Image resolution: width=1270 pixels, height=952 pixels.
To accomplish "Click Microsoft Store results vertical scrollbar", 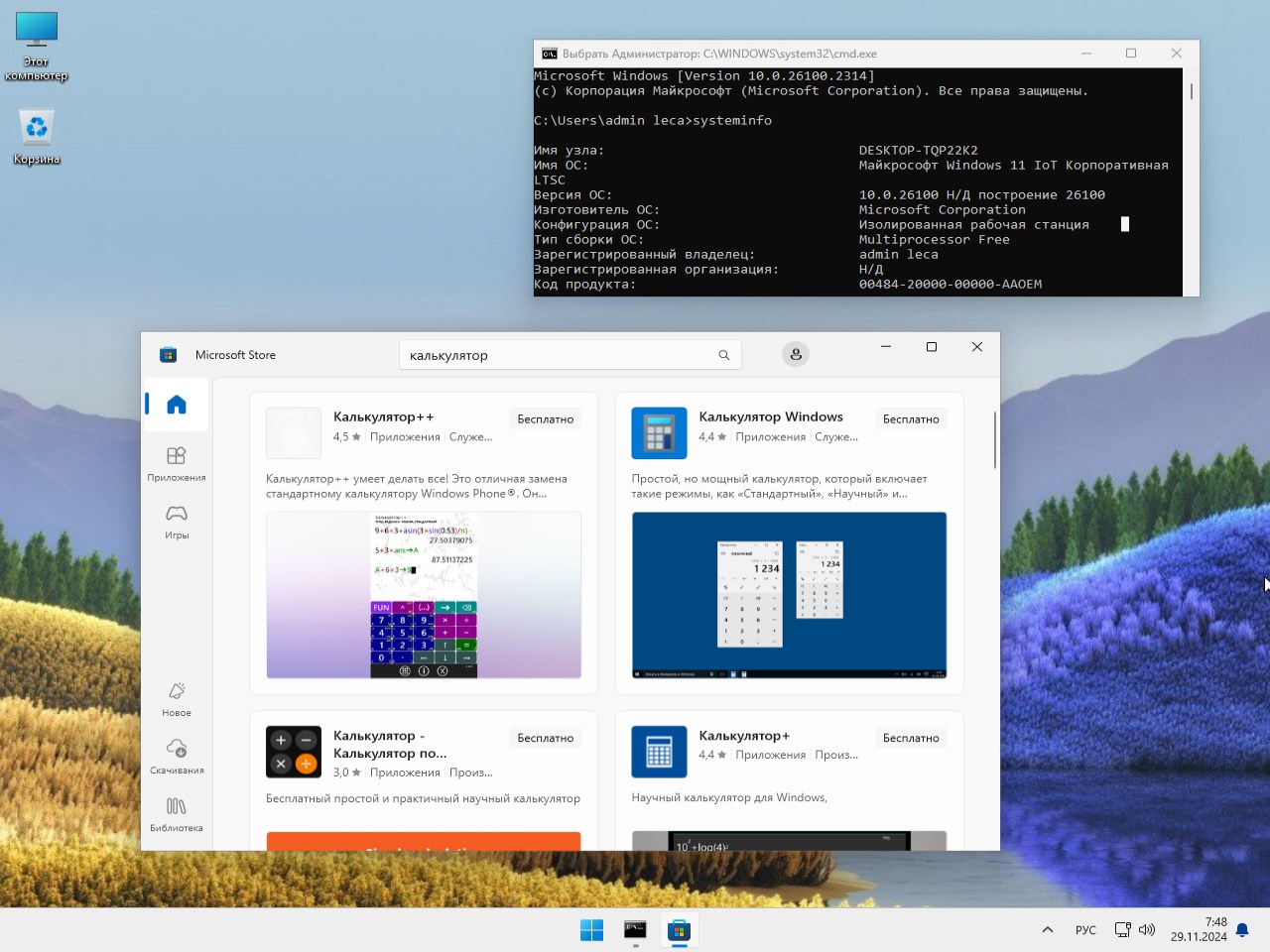I will [x=994, y=441].
